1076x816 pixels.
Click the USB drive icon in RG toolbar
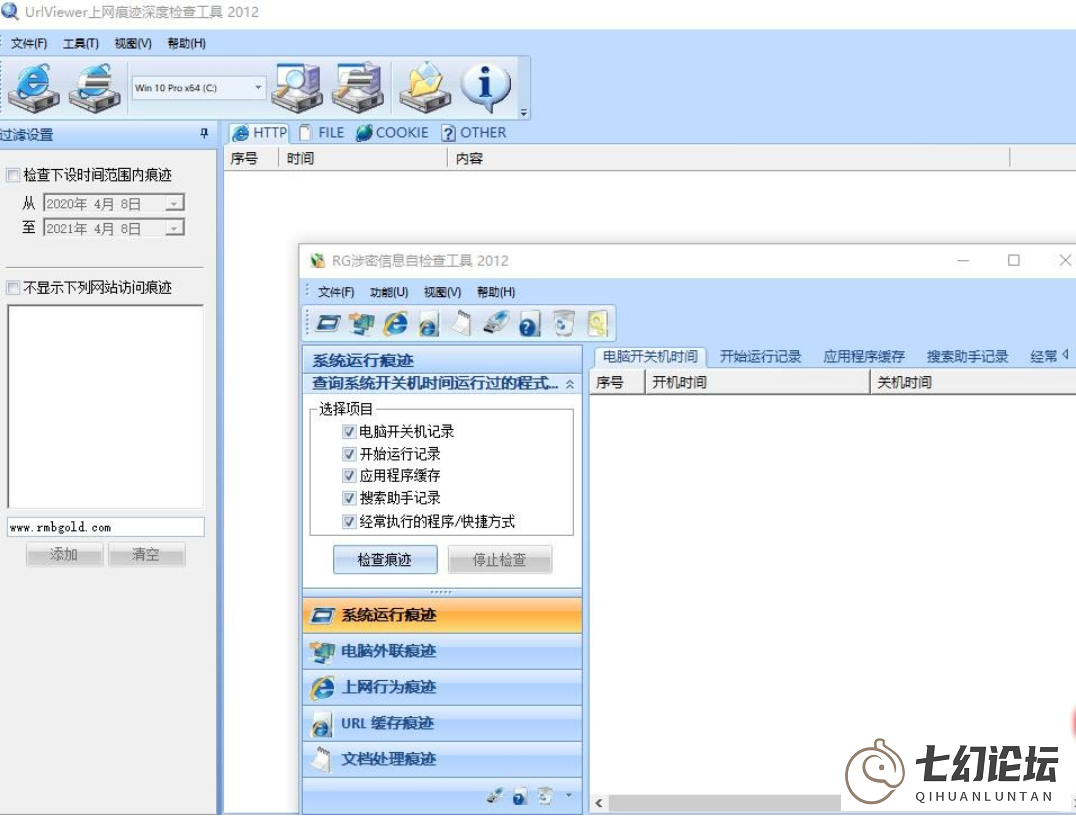(496, 323)
